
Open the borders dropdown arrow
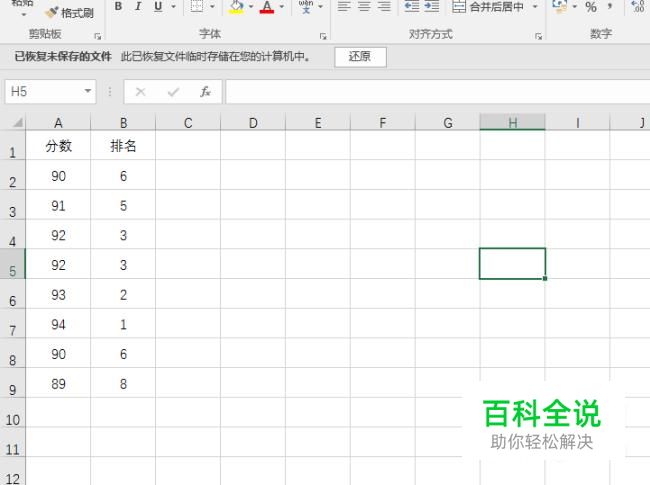(x=212, y=7)
